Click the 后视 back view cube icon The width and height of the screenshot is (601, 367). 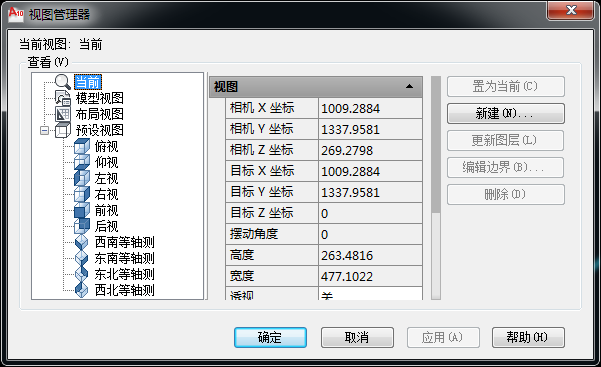point(82,226)
